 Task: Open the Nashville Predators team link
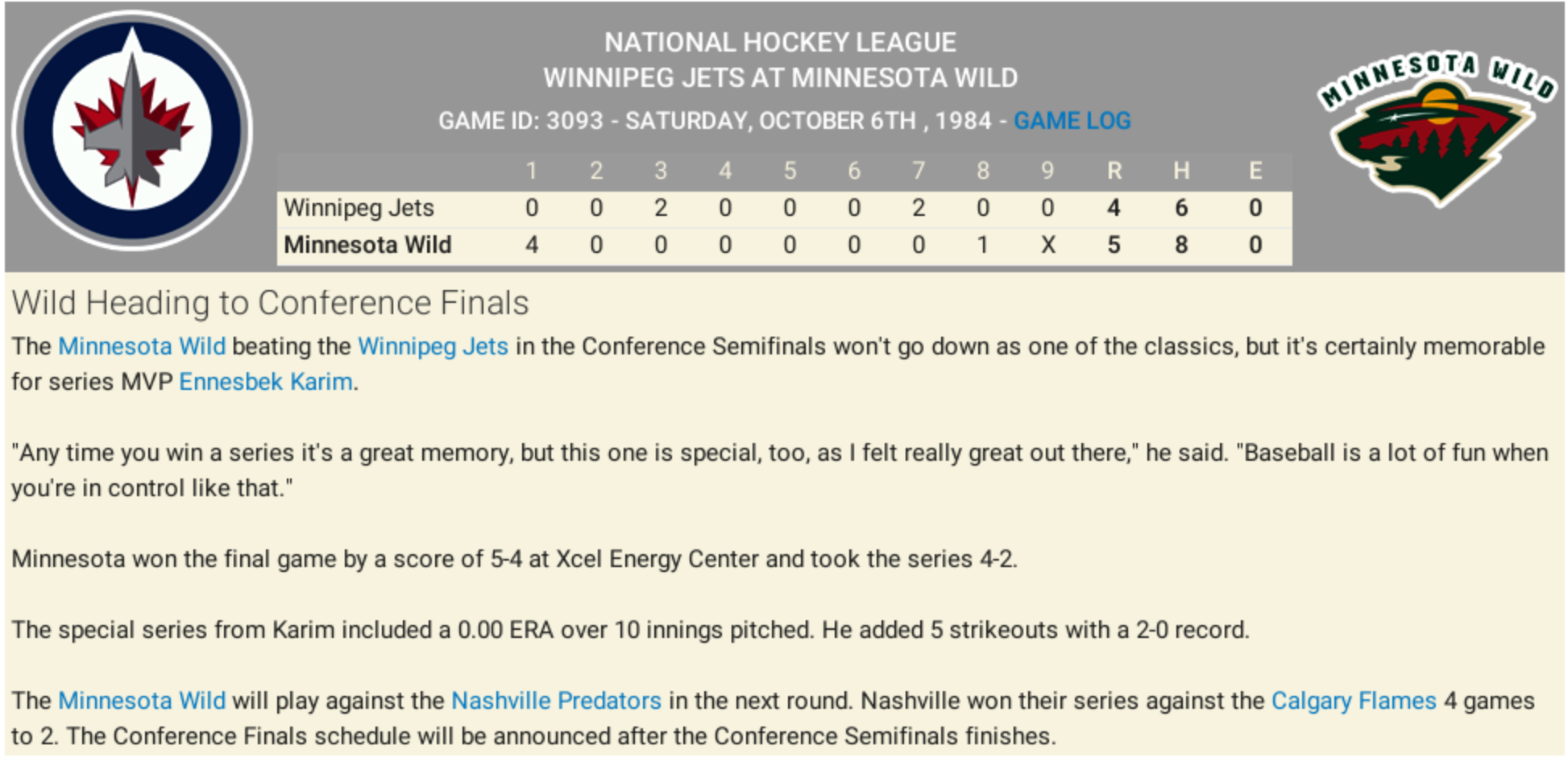pyautogui.click(x=556, y=701)
